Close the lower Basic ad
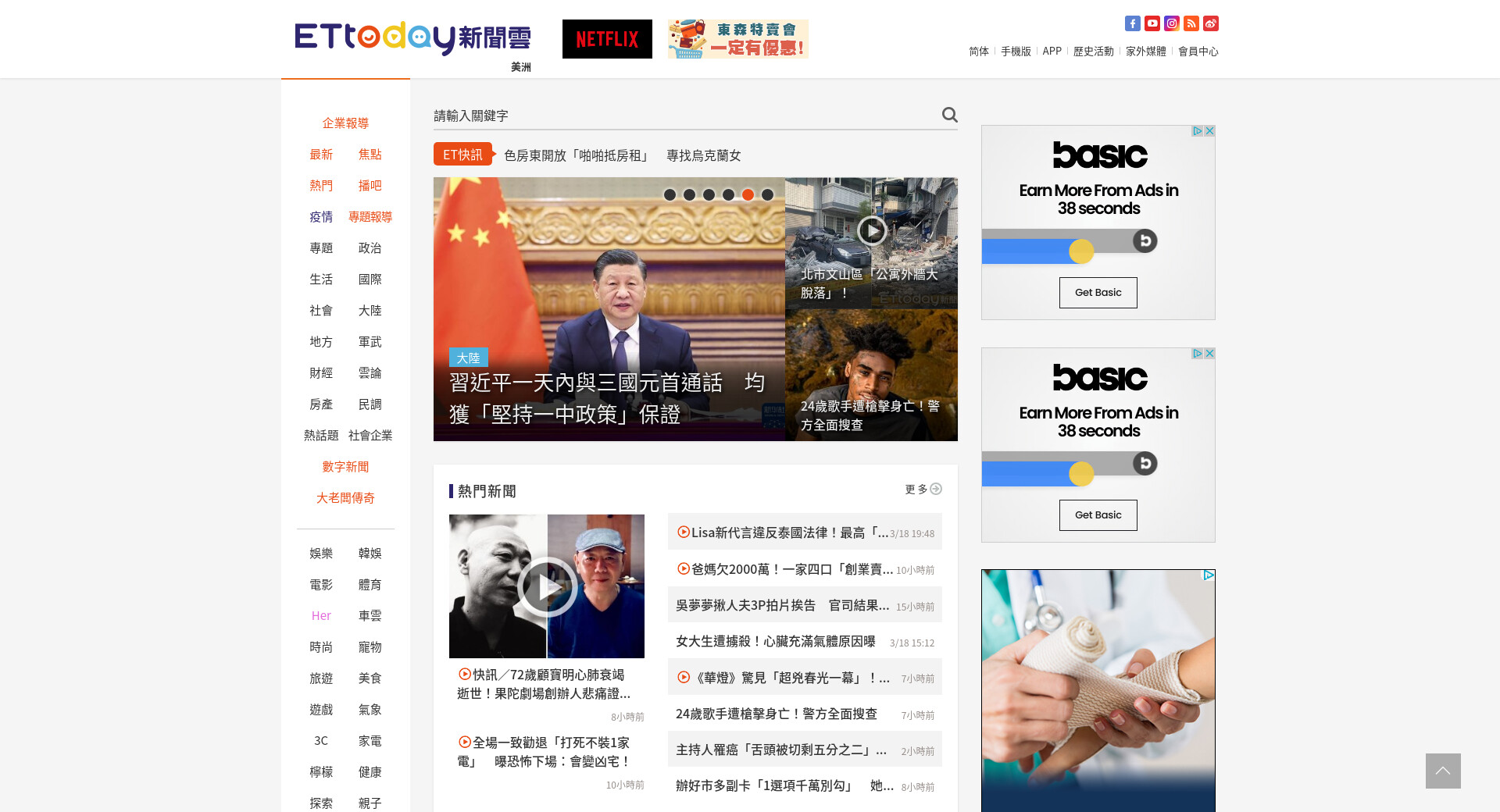The image size is (1500, 812). pos(1209,354)
